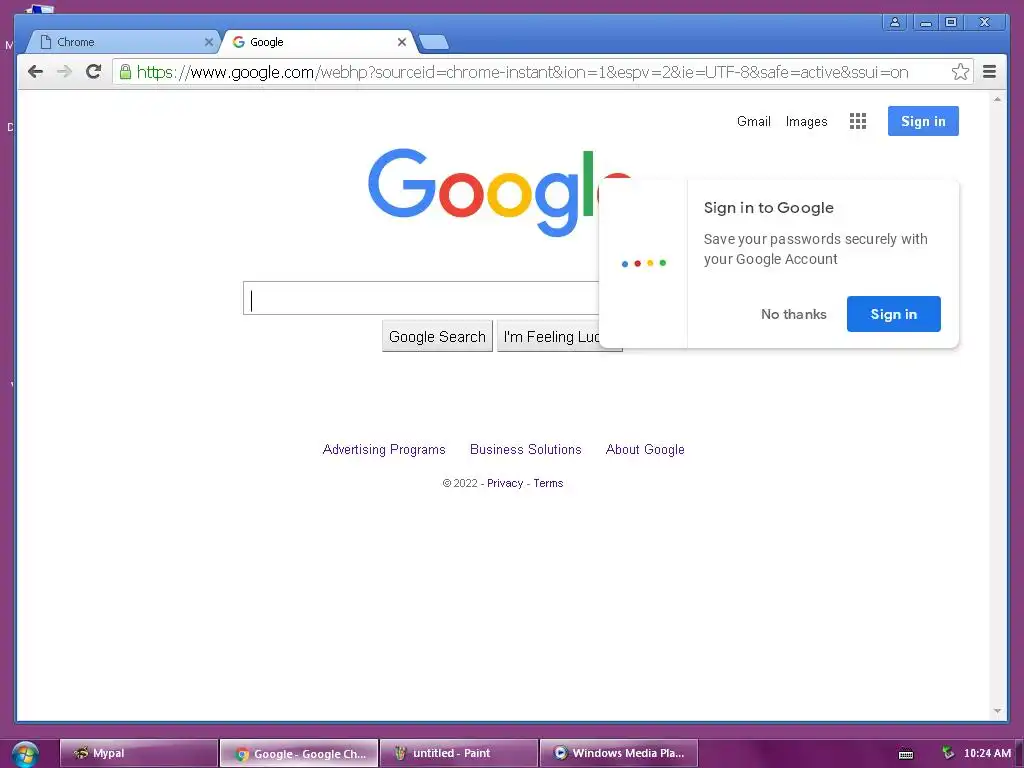View site security info via padlock icon
The image size is (1024, 768).
(125, 72)
